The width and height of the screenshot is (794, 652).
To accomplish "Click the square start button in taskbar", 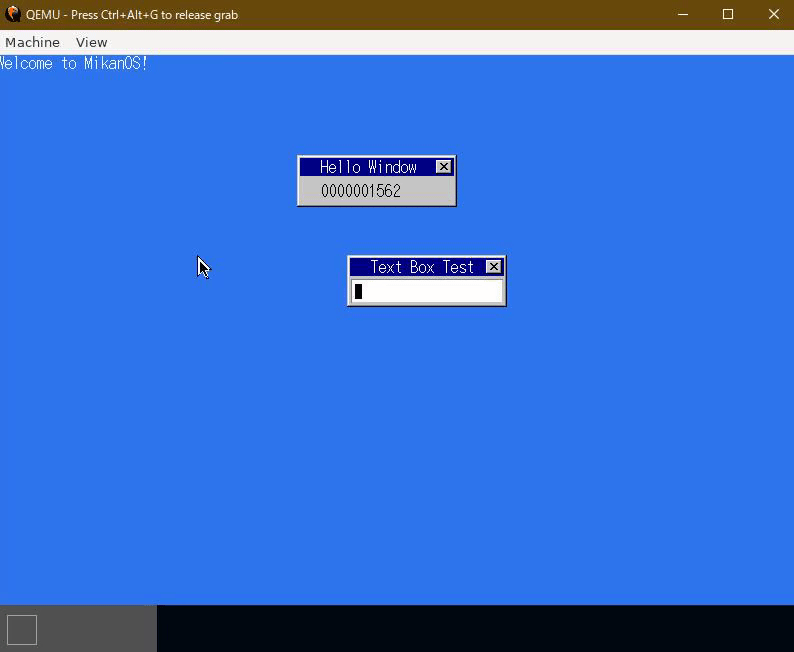I will [22, 630].
